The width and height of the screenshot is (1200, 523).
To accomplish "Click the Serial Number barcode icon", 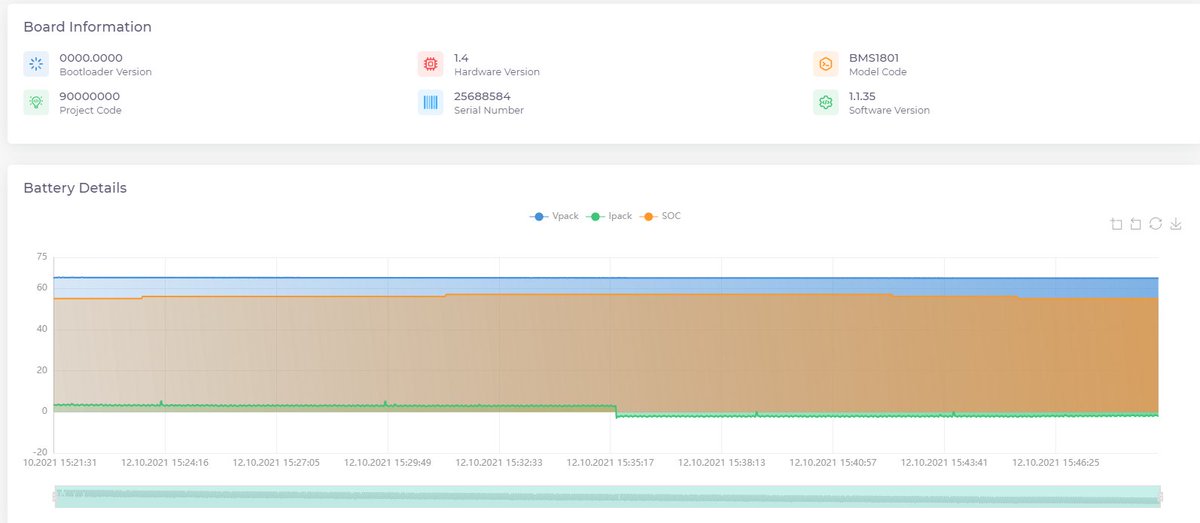I will (430, 102).
